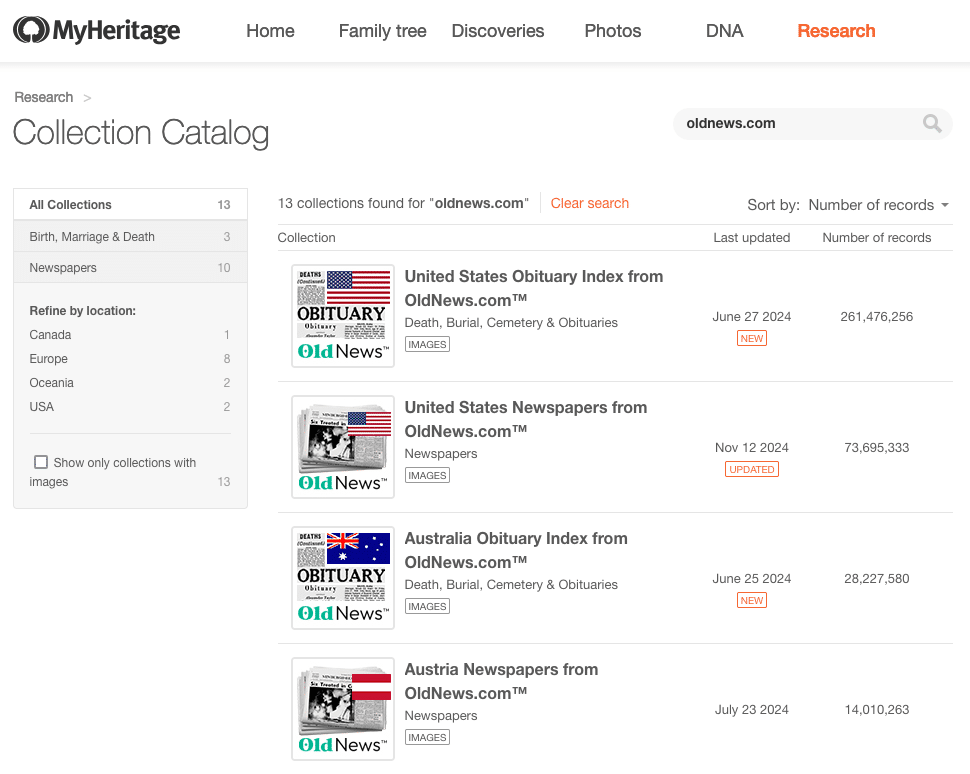
Task: Filter by Birth, Marriage & Death
Action: click(131, 236)
